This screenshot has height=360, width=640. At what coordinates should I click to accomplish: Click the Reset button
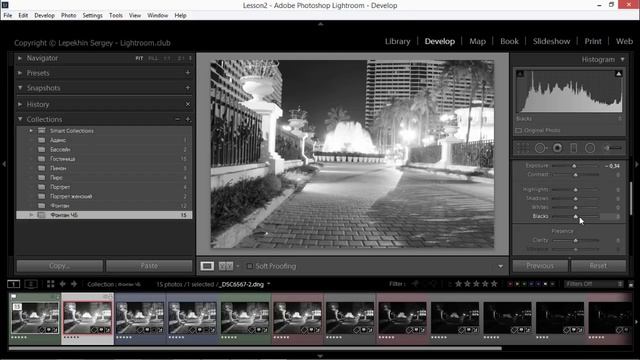tap(598, 266)
